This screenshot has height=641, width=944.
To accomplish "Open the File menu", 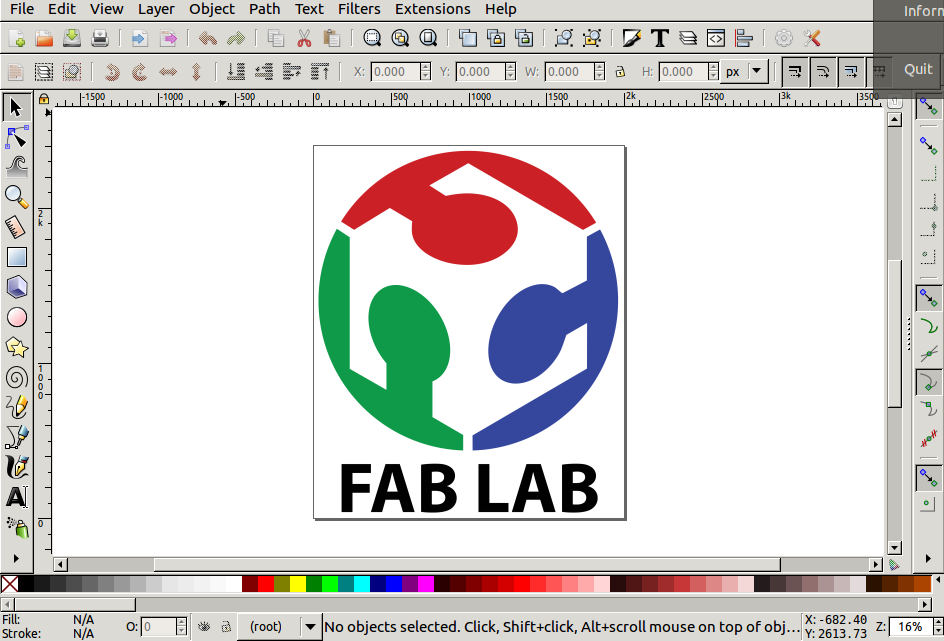I will tap(22, 9).
